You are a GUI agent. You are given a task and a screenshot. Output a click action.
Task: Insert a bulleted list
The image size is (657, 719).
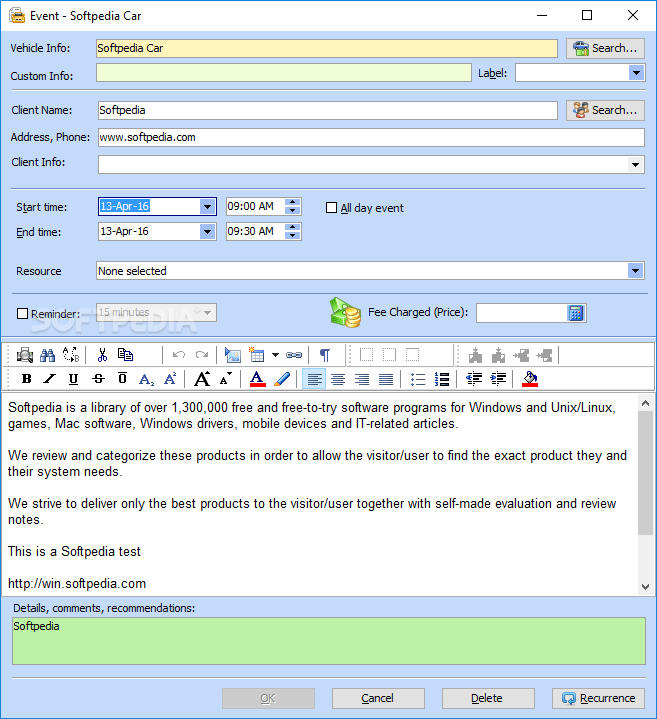(418, 380)
